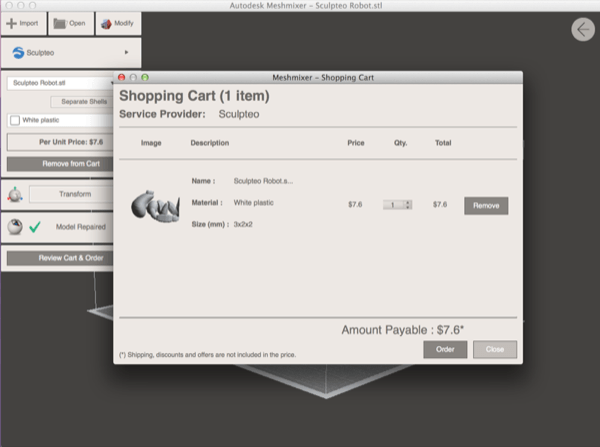Click the green Model Repaired checkmark

tap(35, 227)
